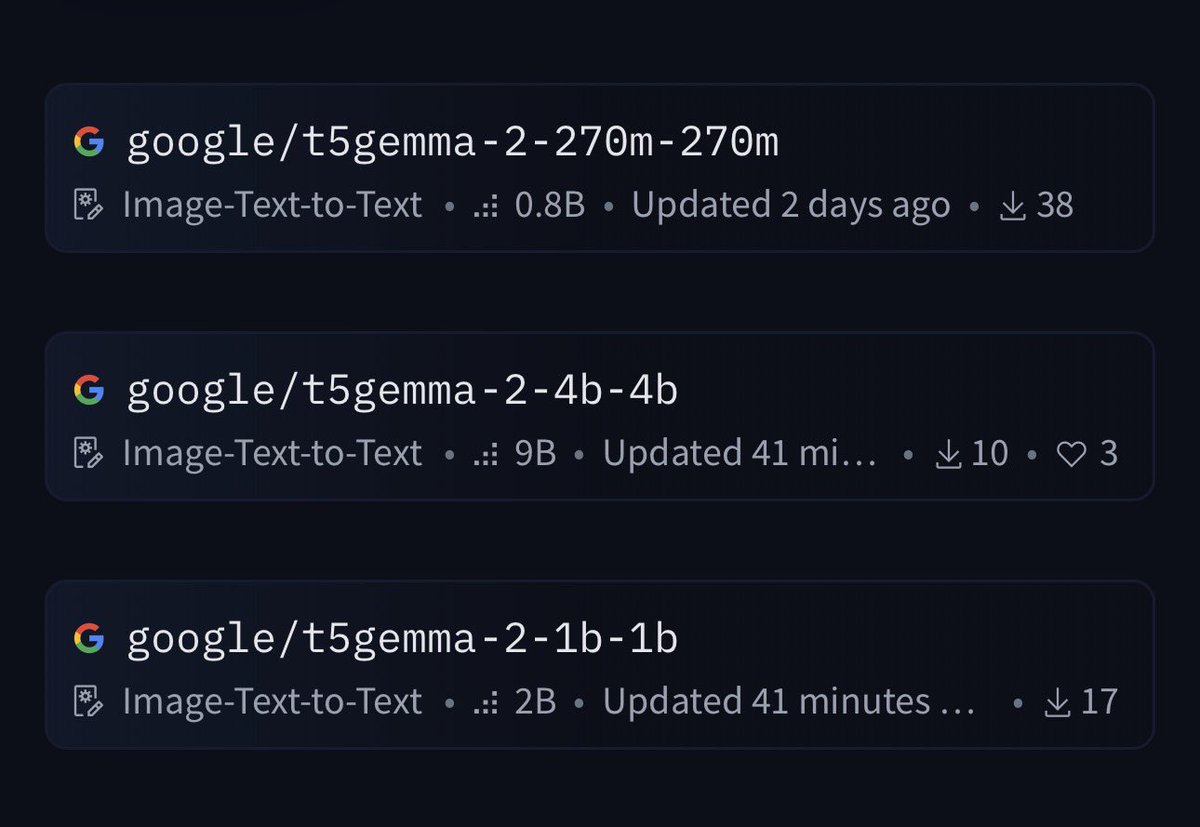Click the Google logo beside t5gemma-2-270m-270m
The image size is (1200, 827).
89,143
